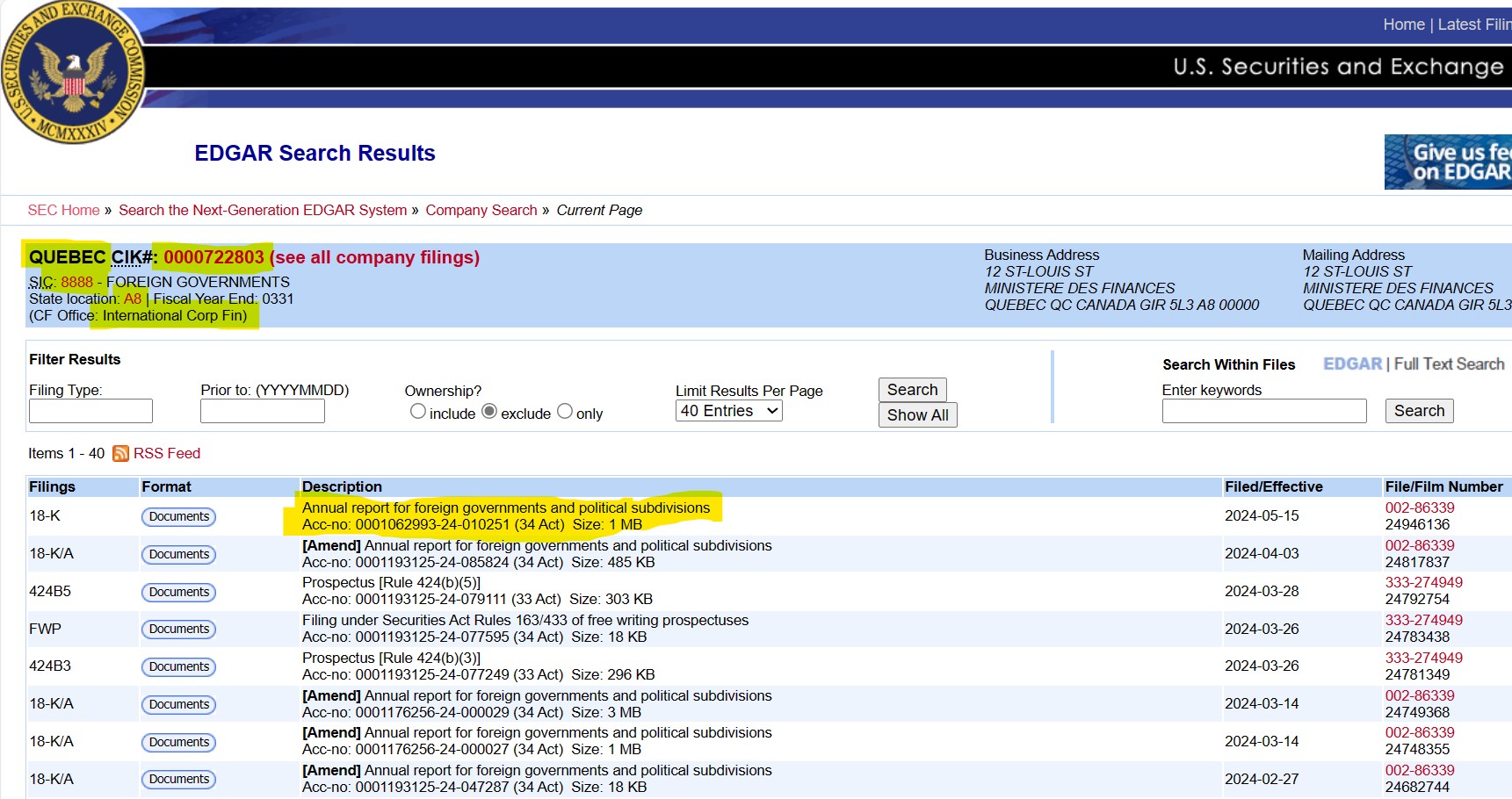Click the Filing Type input field
Image resolution: width=1512 pixels, height=799 pixels.
tap(90, 411)
